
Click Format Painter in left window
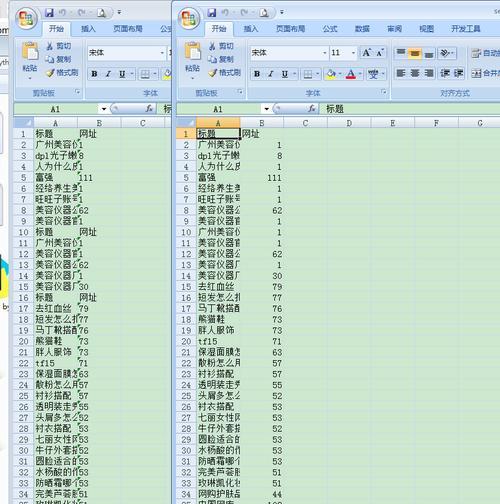click(62, 72)
